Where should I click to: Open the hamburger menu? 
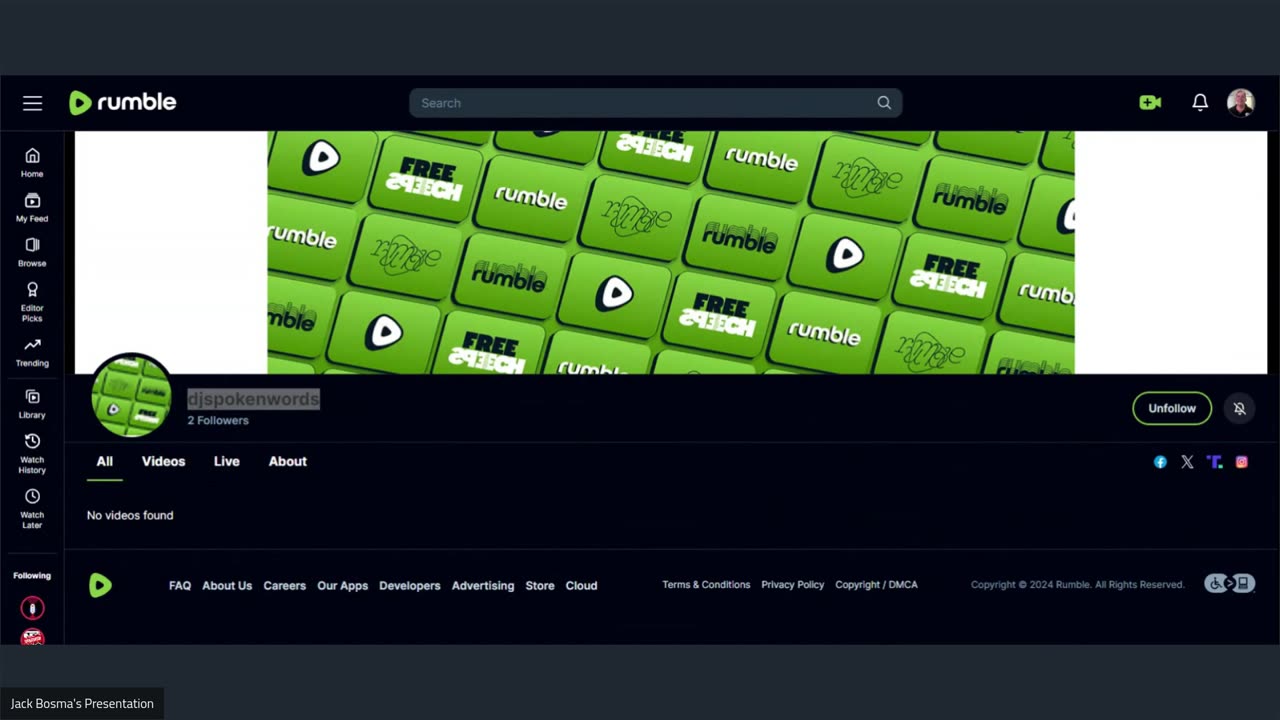(33, 103)
